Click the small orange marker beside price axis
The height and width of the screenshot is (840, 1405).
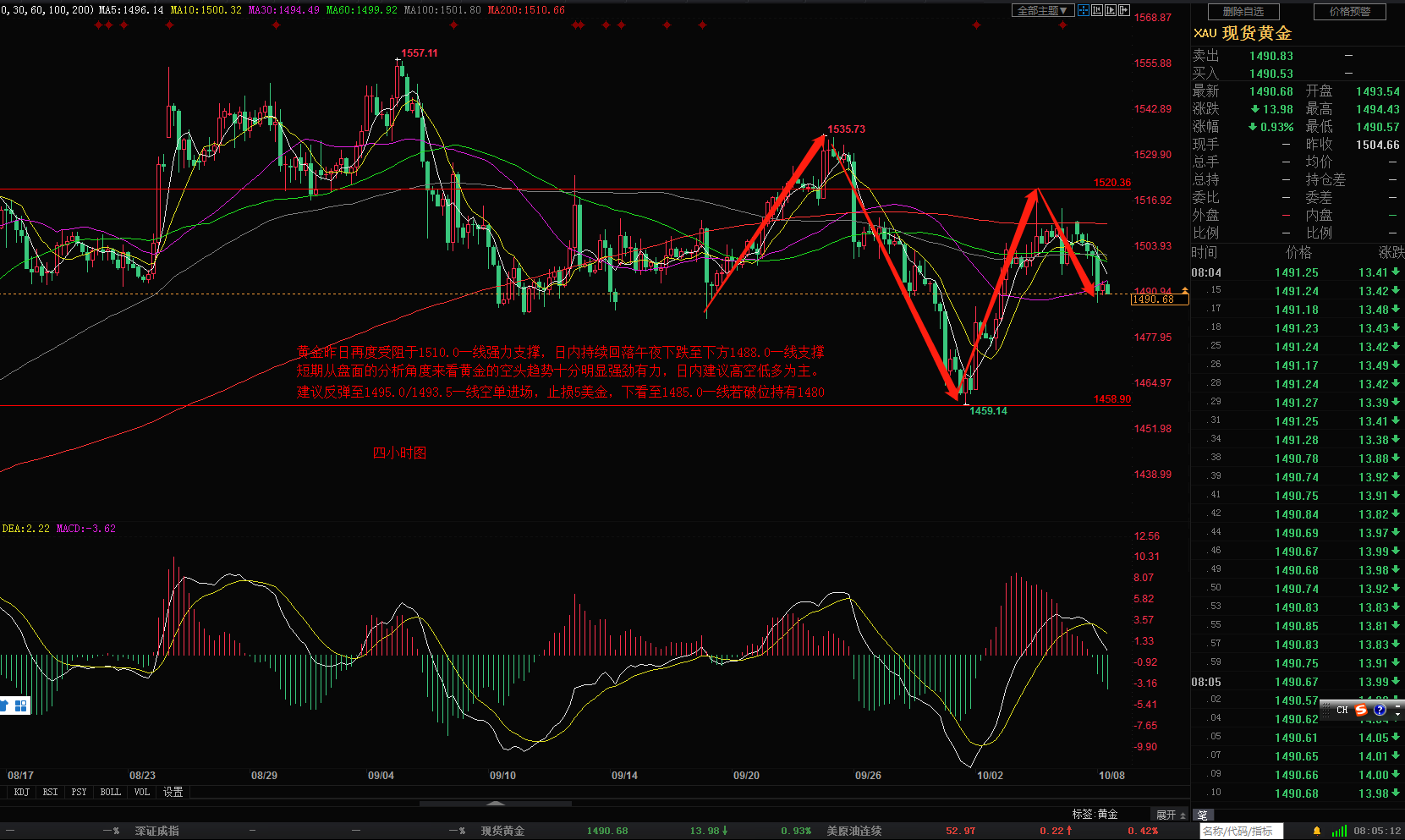(1185, 291)
